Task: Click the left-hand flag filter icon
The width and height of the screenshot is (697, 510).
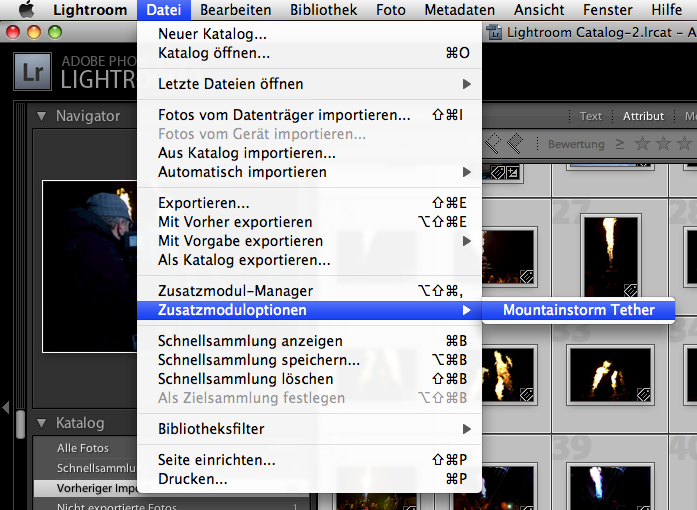Action: click(493, 143)
